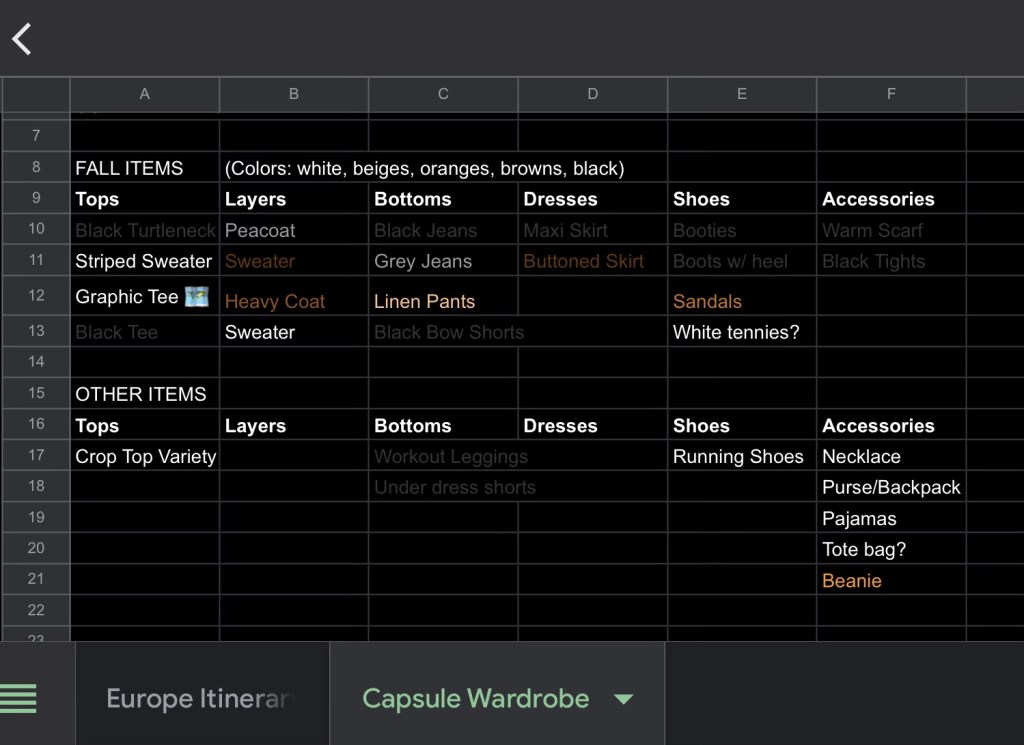The width and height of the screenshot is (1024, 745).
Task: Select the Striped Sweater cell
Action: pos(144,261)
